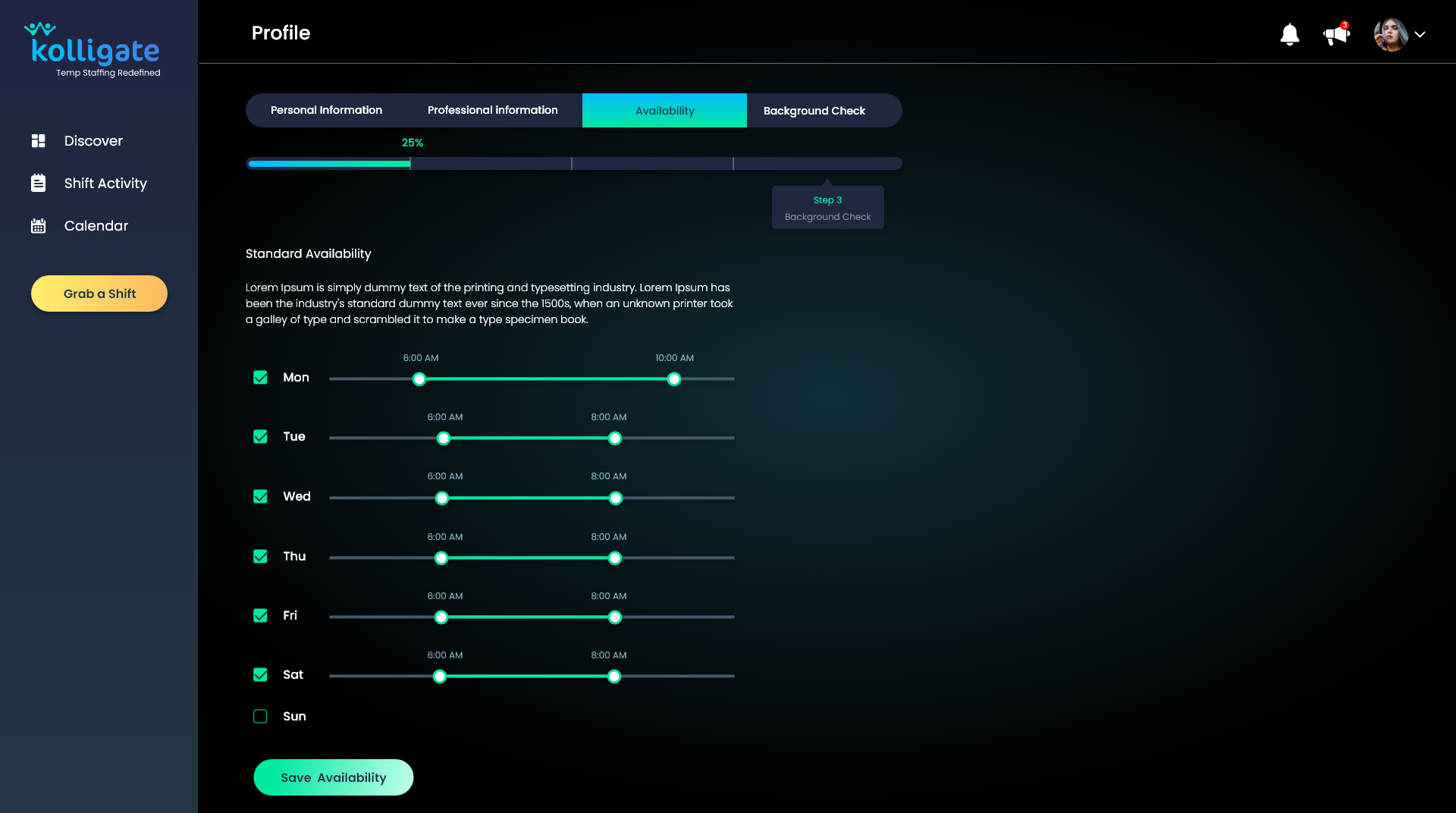Uncheck Monday availability
Image resolution: width=1456 pixels, height=813 pixels.
[x=260, y=377]
